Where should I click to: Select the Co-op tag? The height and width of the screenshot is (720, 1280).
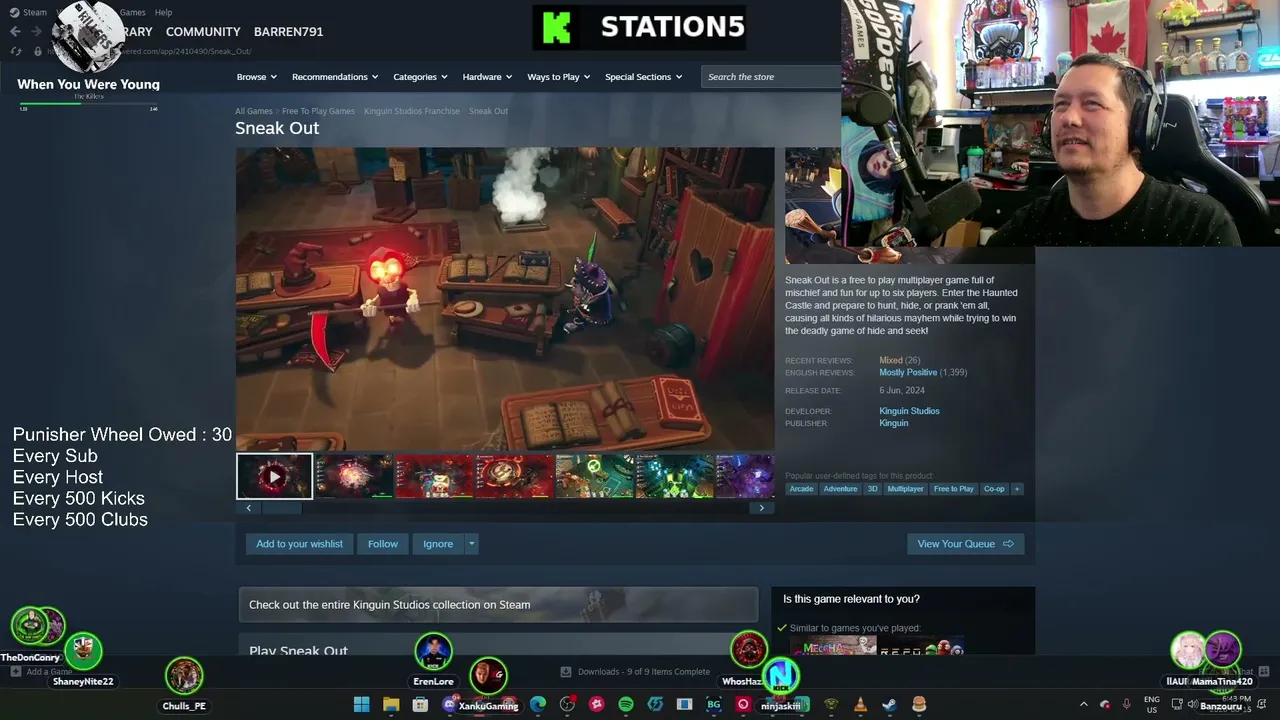pyautogui.click(x=994, y=489)
